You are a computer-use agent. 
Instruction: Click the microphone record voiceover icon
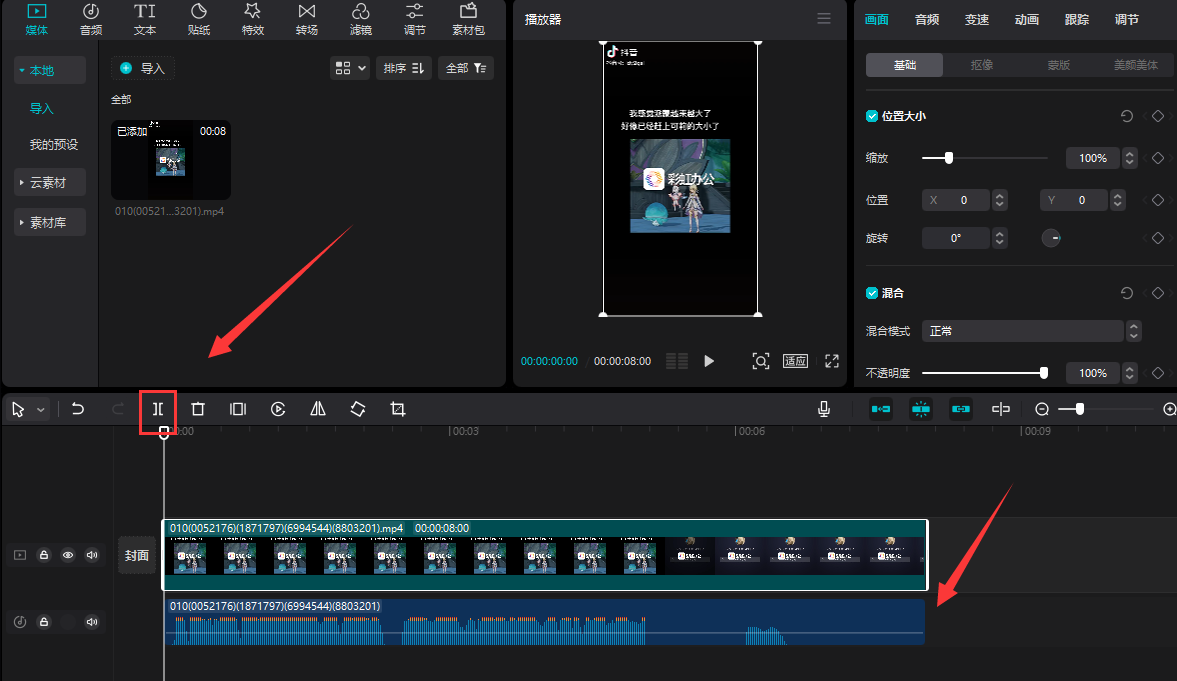[824, 409]
